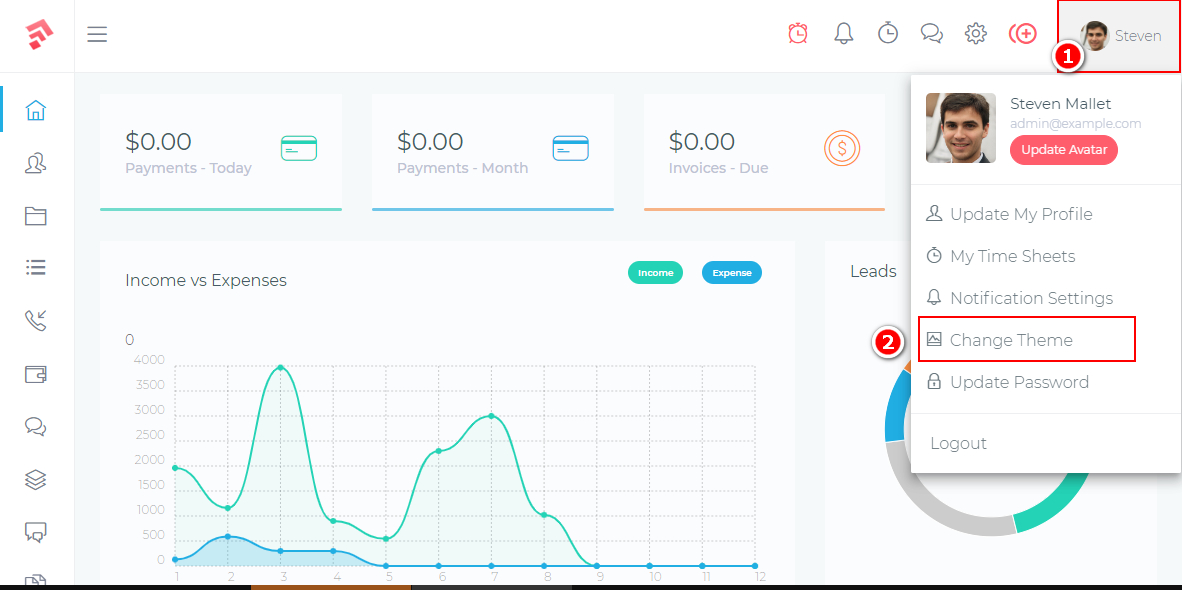Viewport: 1182px width, 590px height.
Task: Click the red quick-add plus icon
Action: click(x=1023, y=34)
